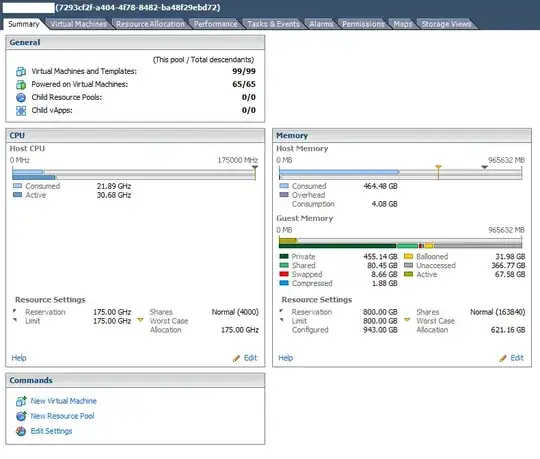The image size is (540, 459).
Task: Open Help link in the CPU panel
Action: [x=19, y=358]
